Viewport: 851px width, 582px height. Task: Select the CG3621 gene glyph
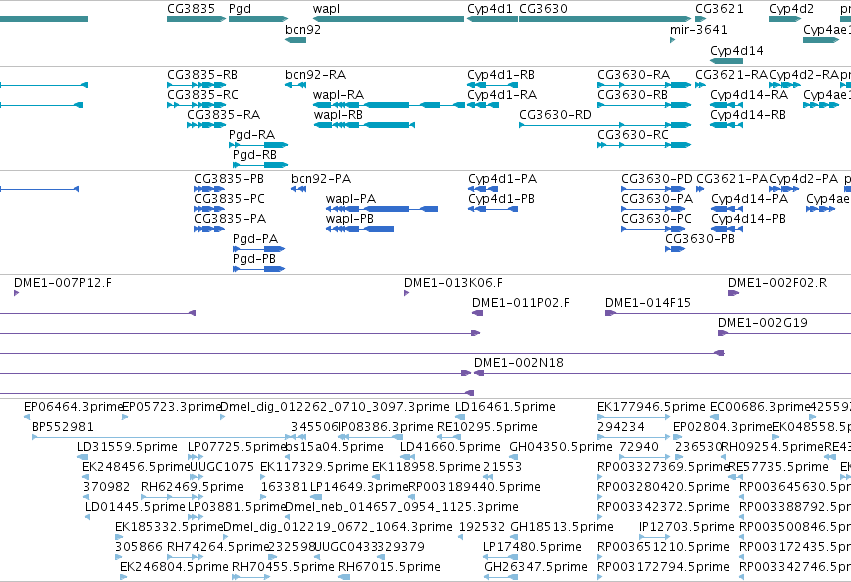coord(701,19)
